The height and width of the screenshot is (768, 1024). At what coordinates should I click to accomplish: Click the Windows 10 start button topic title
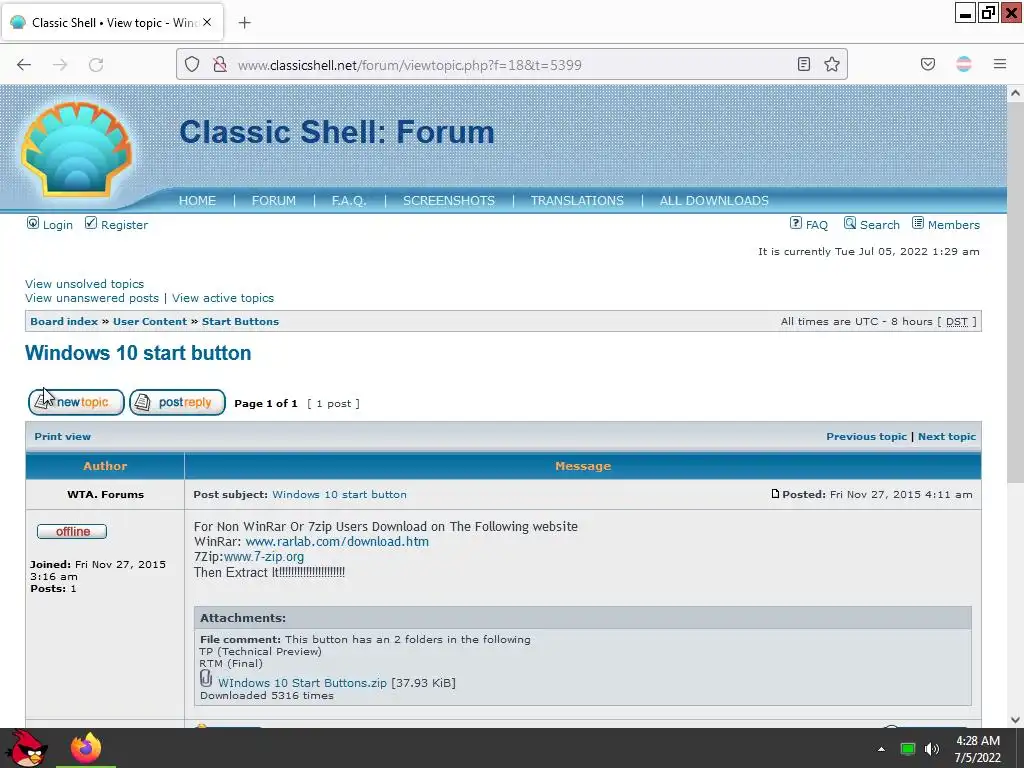click(x=138, y=353)
